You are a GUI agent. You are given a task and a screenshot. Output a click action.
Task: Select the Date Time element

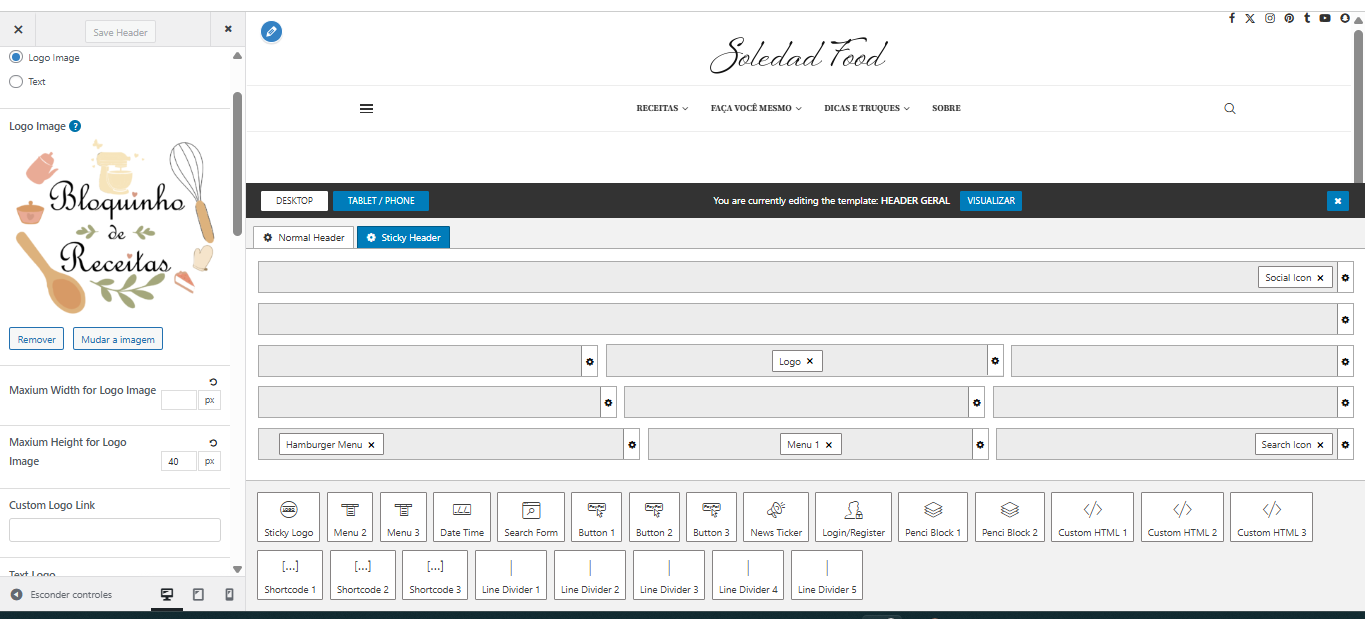point(462,517)
